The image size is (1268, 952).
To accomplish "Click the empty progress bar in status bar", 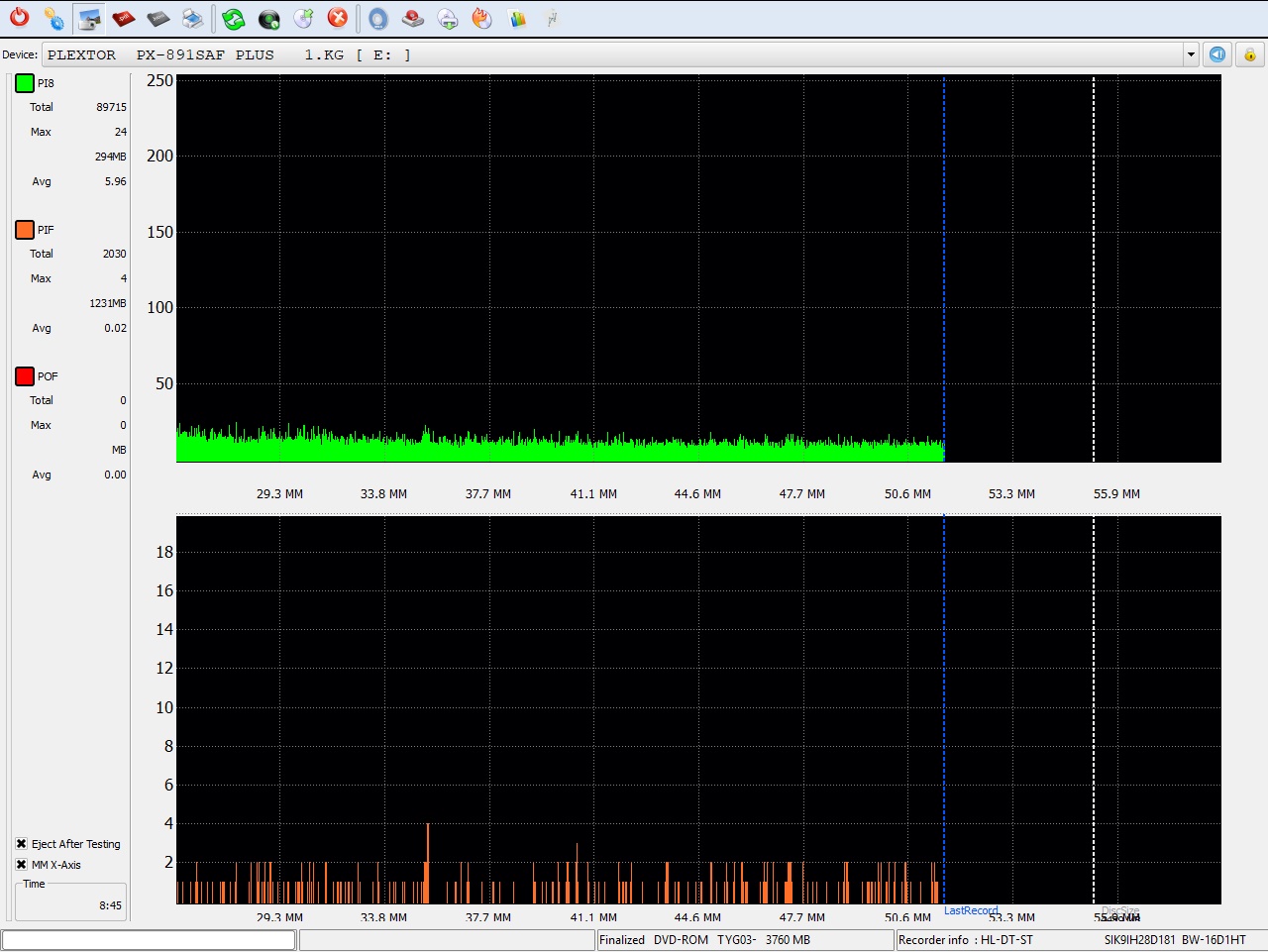I will [x=149, y=940].
